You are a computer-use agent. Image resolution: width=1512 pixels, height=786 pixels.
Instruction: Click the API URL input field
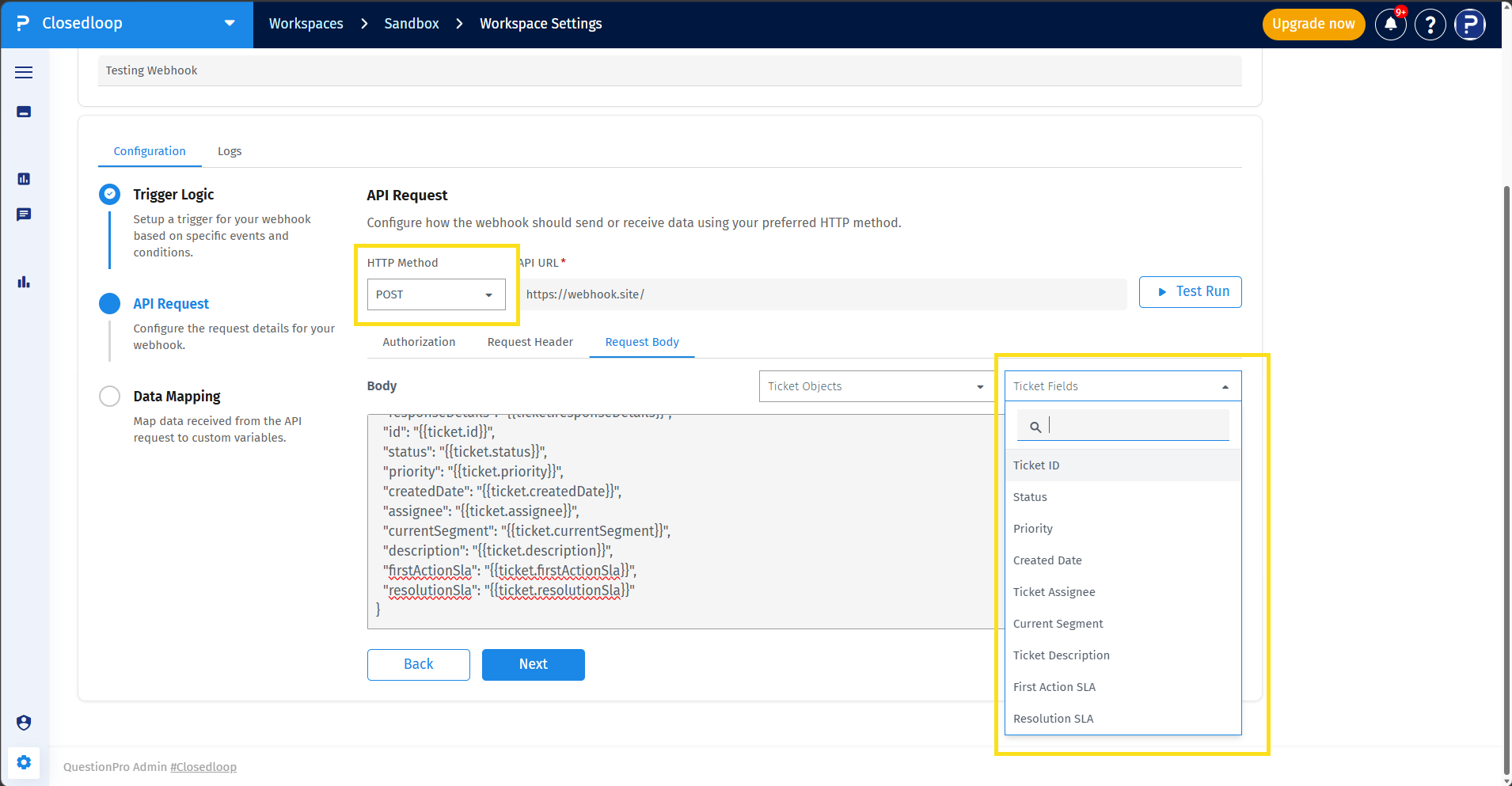pos(823,294)
